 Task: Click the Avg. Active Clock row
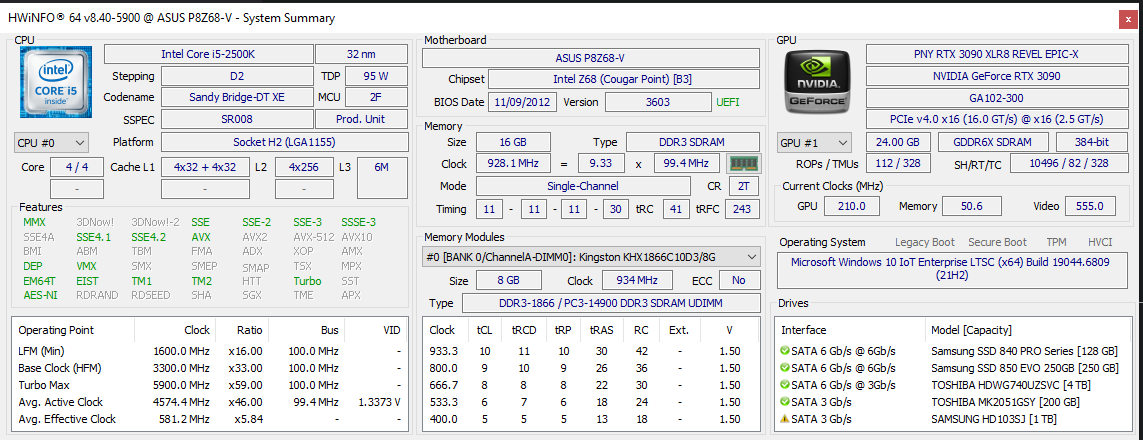[x=210, y=402]
